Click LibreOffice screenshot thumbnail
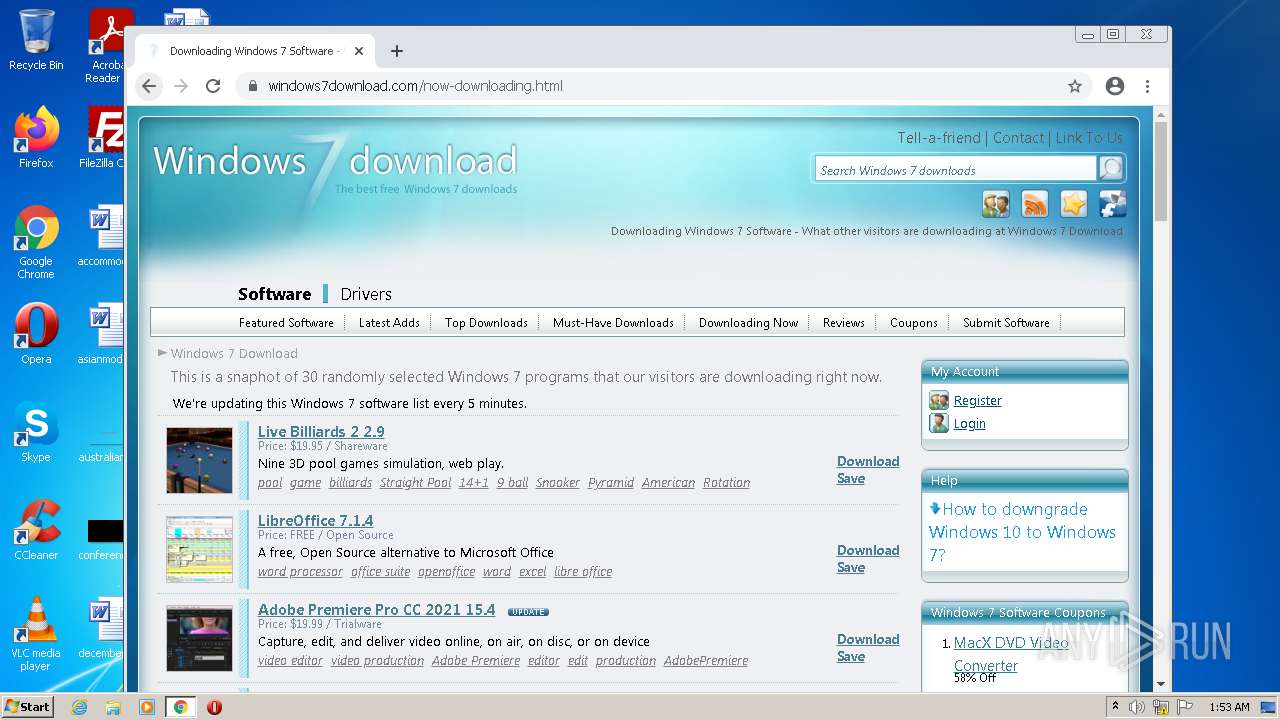The width and height of the screenshot is (1280, 720). coord(199,549)
